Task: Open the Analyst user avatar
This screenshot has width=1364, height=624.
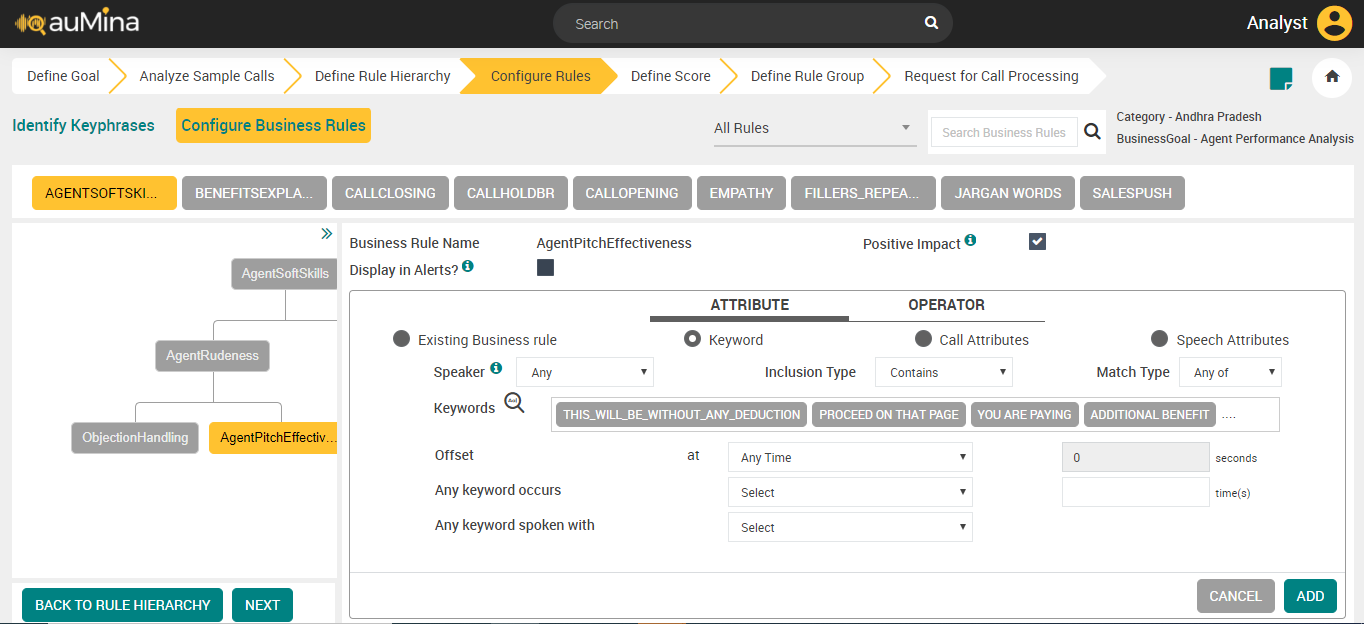Action: coord(1334,23)
